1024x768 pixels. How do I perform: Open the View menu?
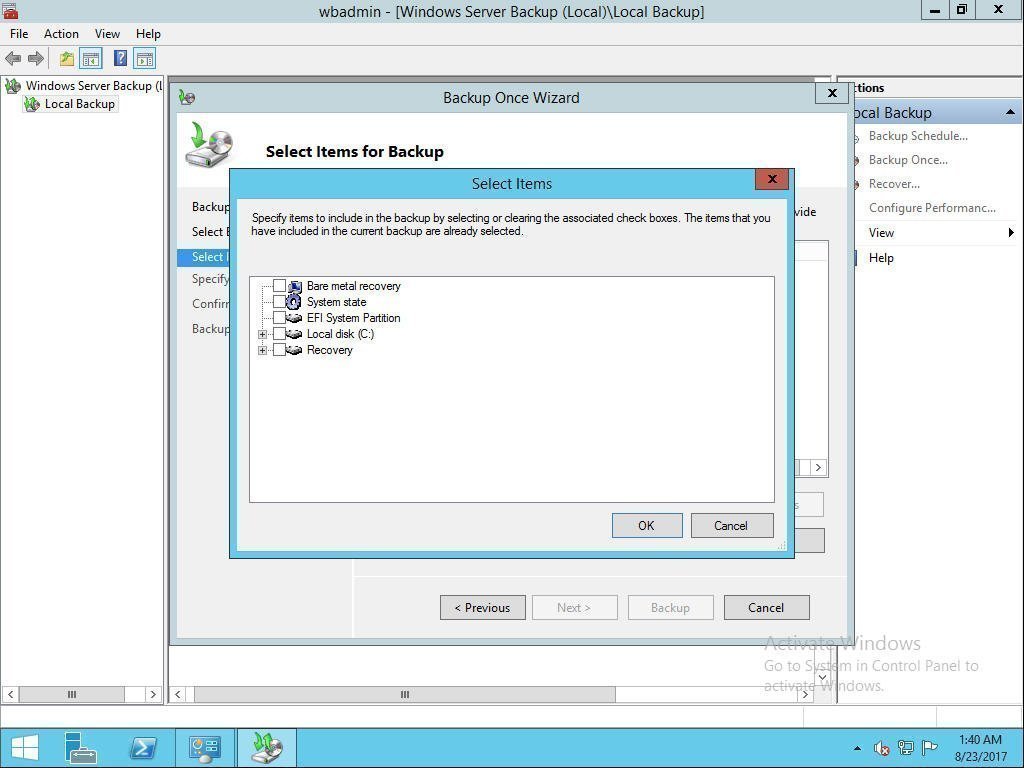pyautogui.click(x=107, y=34)
